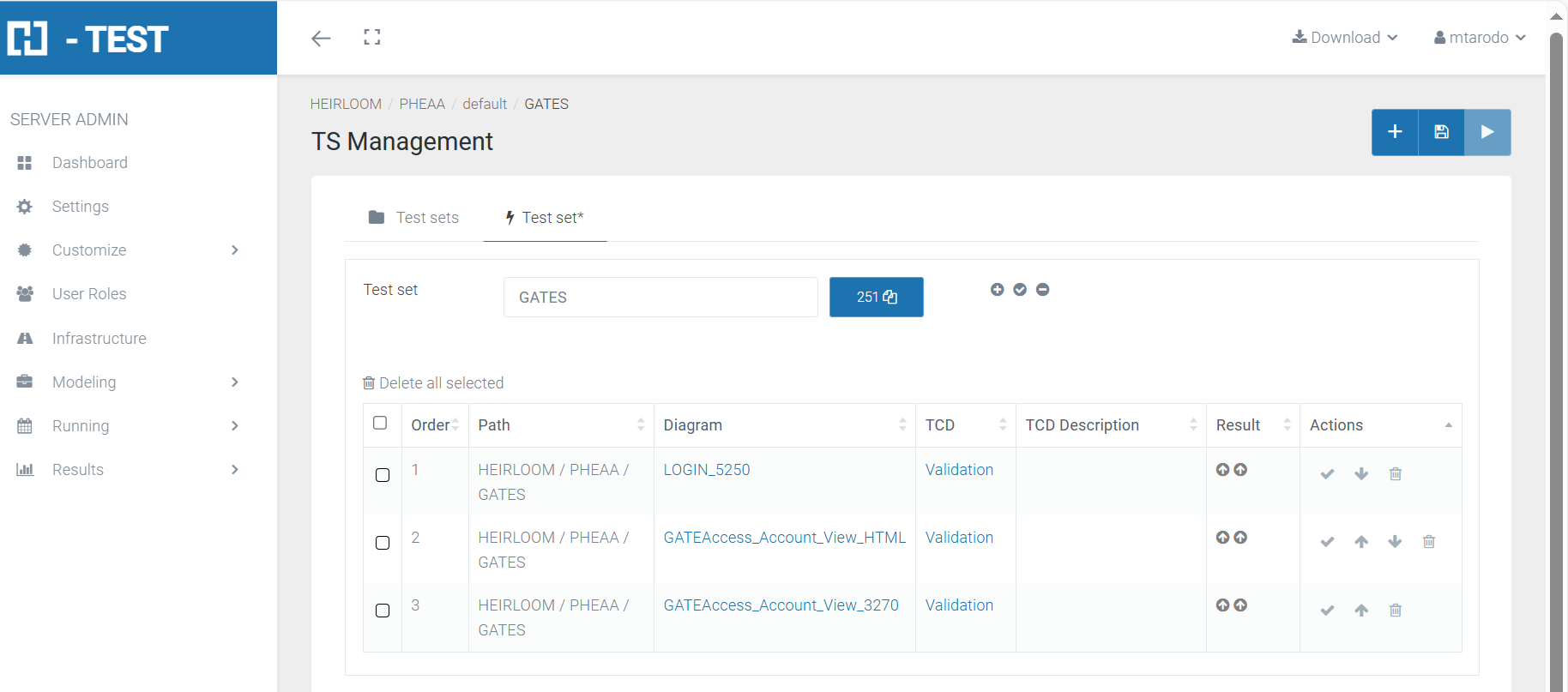Screen dimensions: 1568x692
Task: Move GATEAccess_Account_View_HTML row down
Action: (x=1395, y=542)
